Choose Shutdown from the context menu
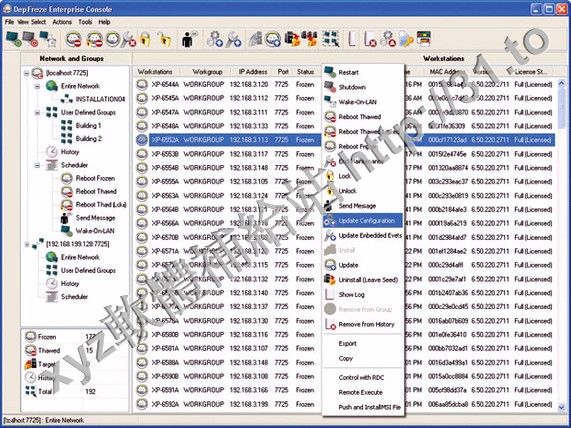 363,87
